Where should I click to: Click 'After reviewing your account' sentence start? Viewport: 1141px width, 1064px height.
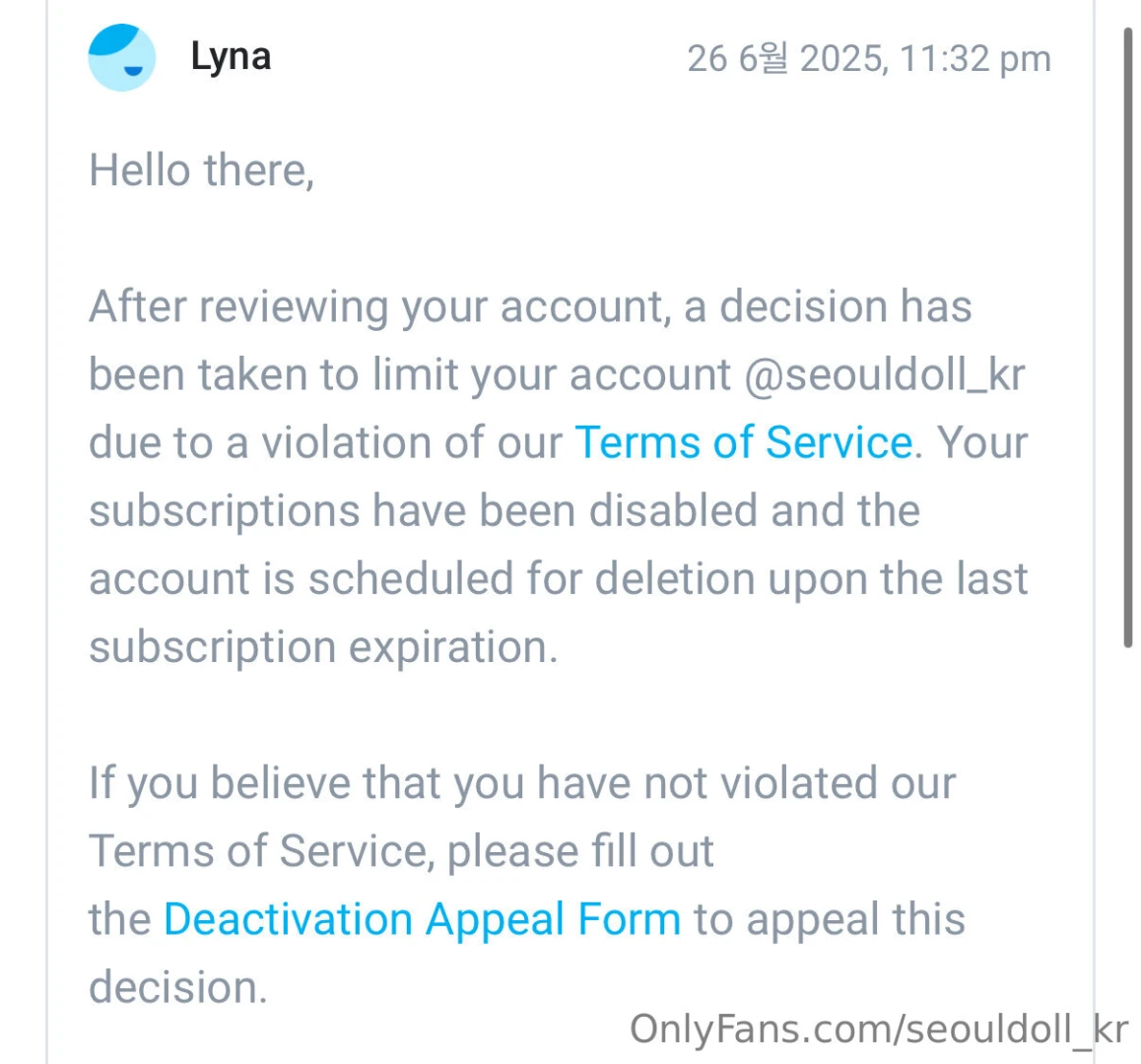pyautogui.click(x=378, y=305)
